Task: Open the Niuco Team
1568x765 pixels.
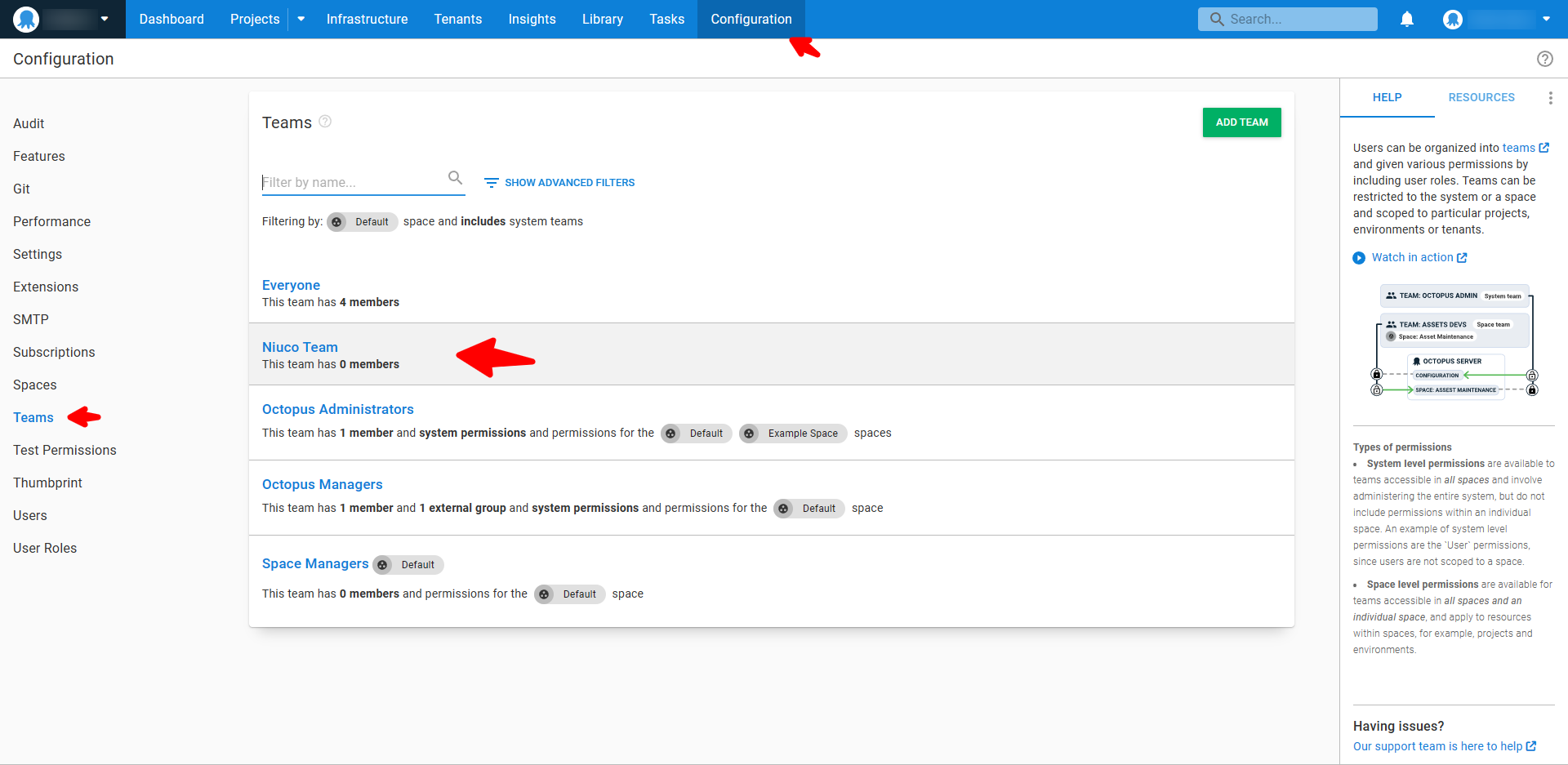Action: click(x=300, y=347)
